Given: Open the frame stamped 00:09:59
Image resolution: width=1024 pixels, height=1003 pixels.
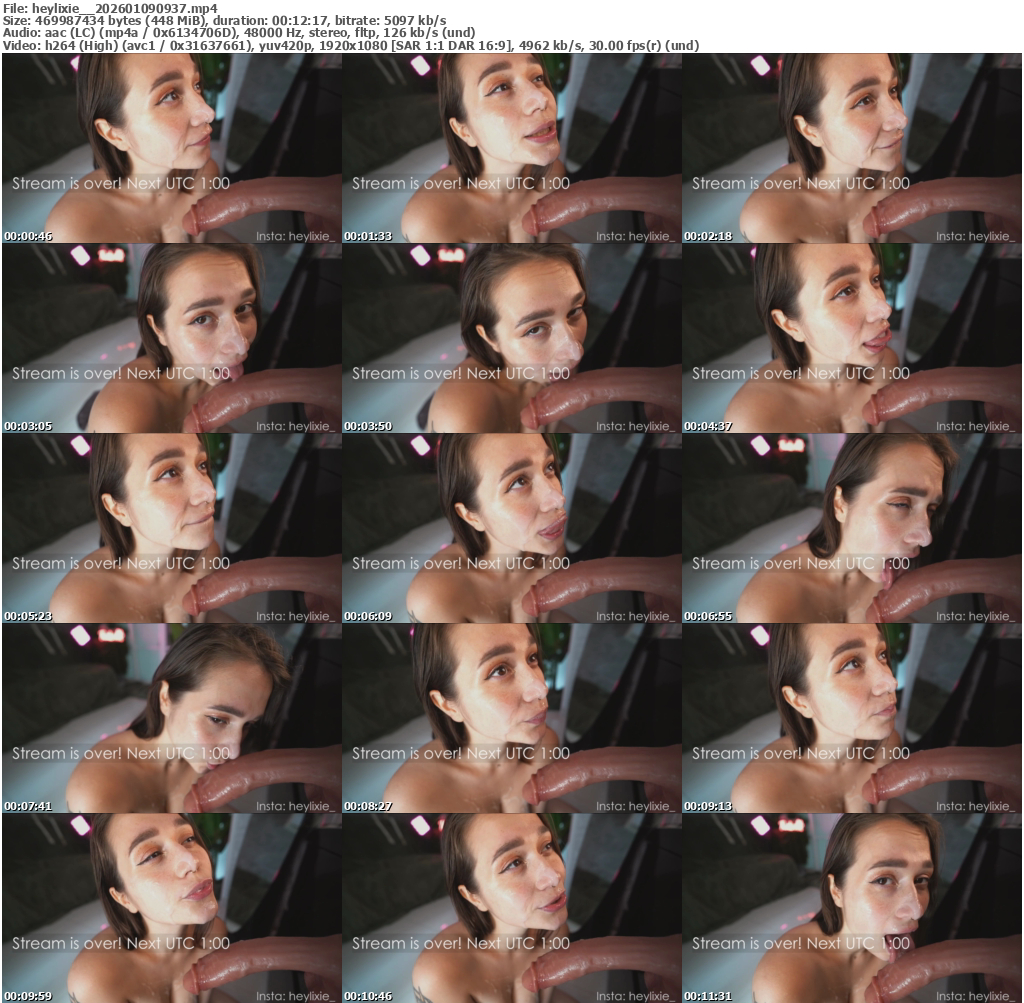Looking at the screenshot, I should click(x=172, y=908).
